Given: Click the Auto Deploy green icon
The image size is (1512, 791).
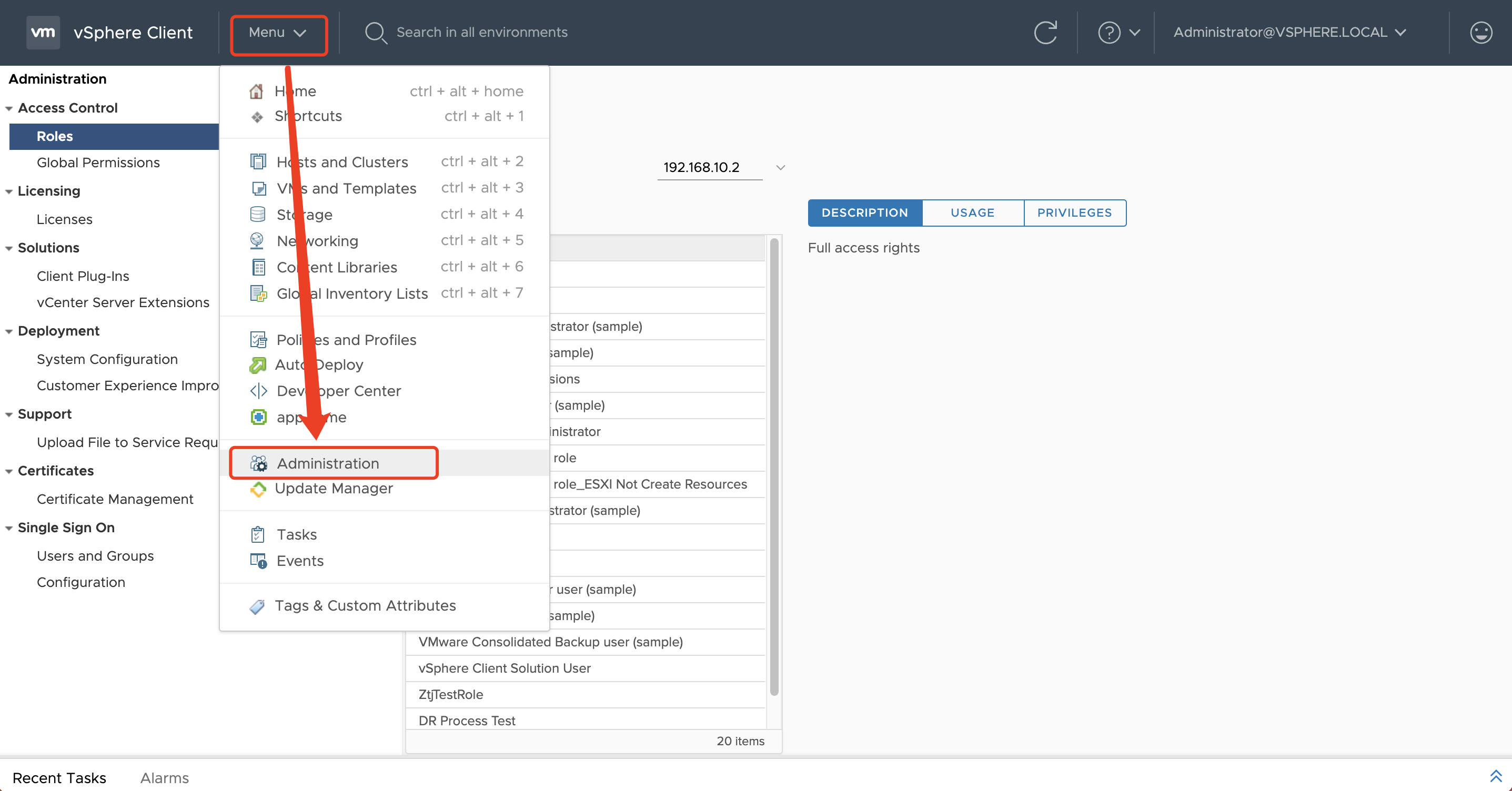Looking at the screenshot, I should point(258,365).
